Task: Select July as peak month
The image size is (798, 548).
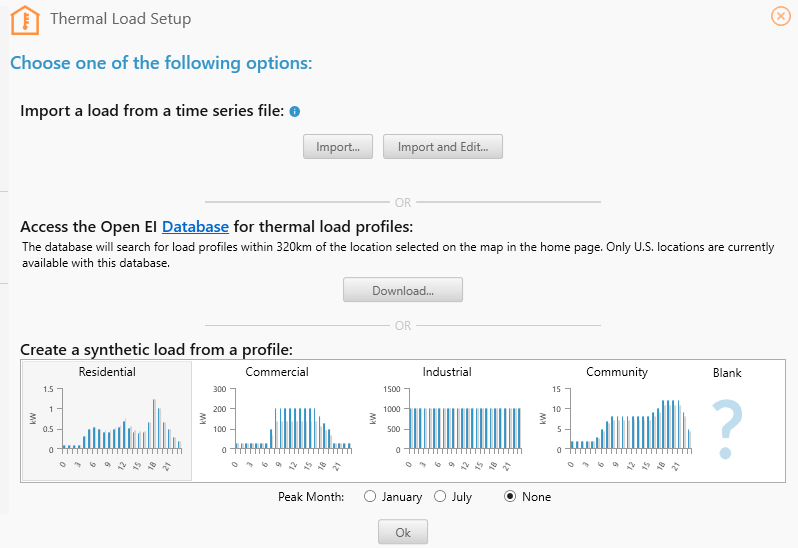Action: pyautogui.click(x=440, y=497)
